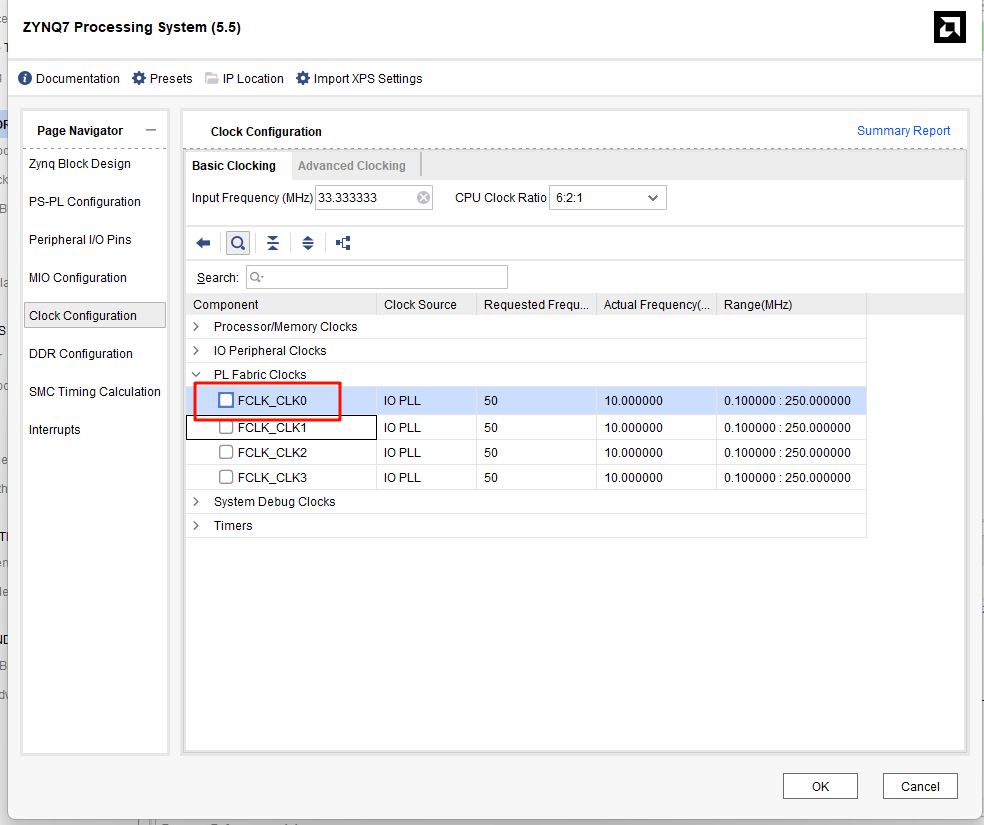The image size is (984, 825).
Task: Click the Component column header
Action: 281,304
